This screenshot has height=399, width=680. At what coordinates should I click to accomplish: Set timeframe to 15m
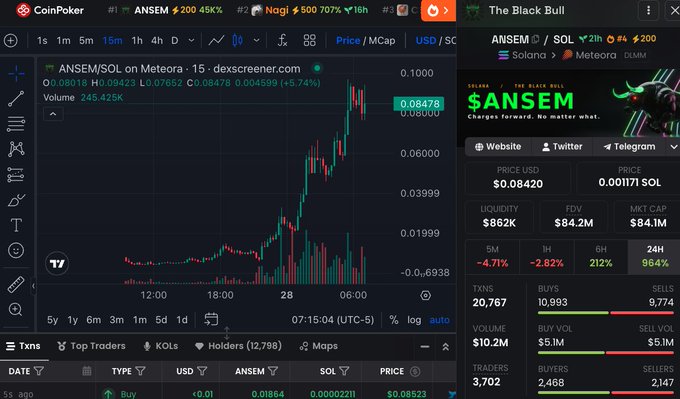click(112, 41)
